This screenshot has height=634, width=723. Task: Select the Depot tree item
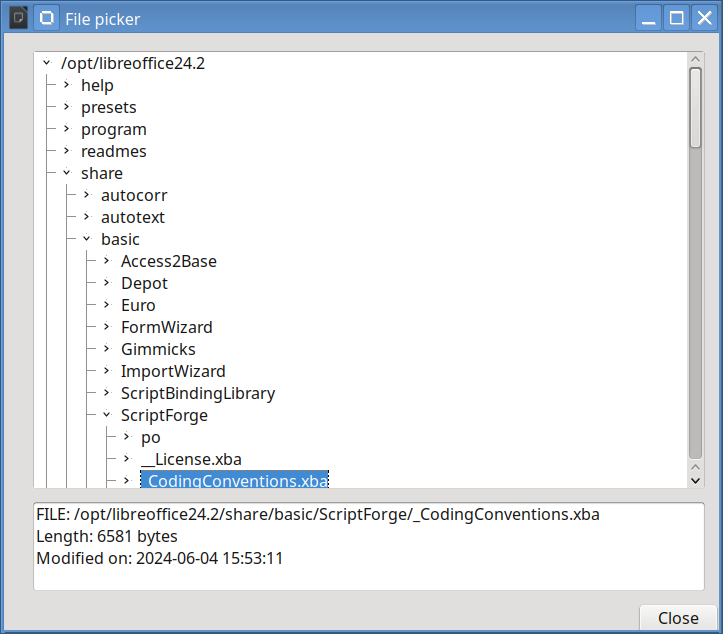(x=144, y=283)
